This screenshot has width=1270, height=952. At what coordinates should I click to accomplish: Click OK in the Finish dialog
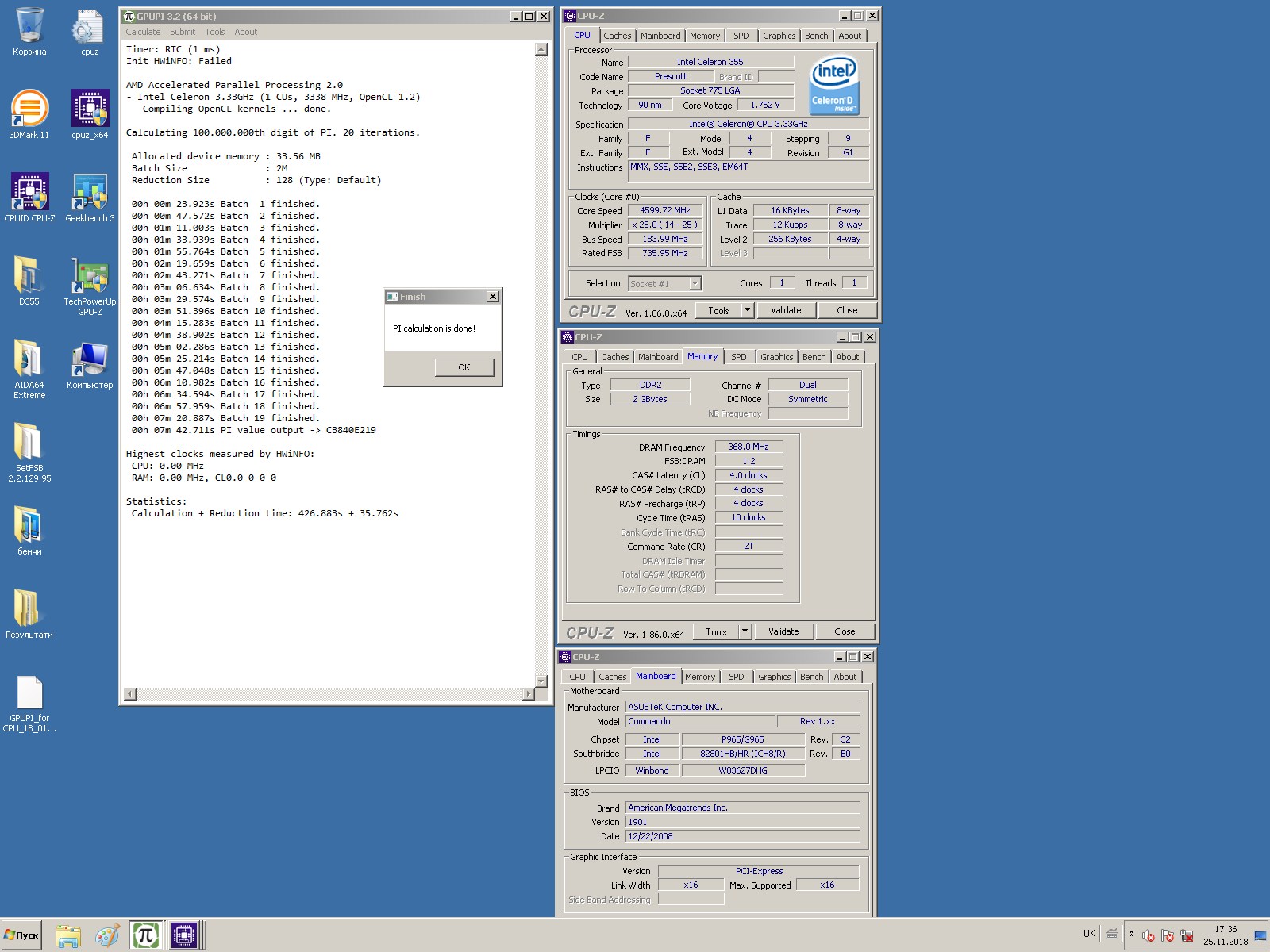click(x=464, y=367)
